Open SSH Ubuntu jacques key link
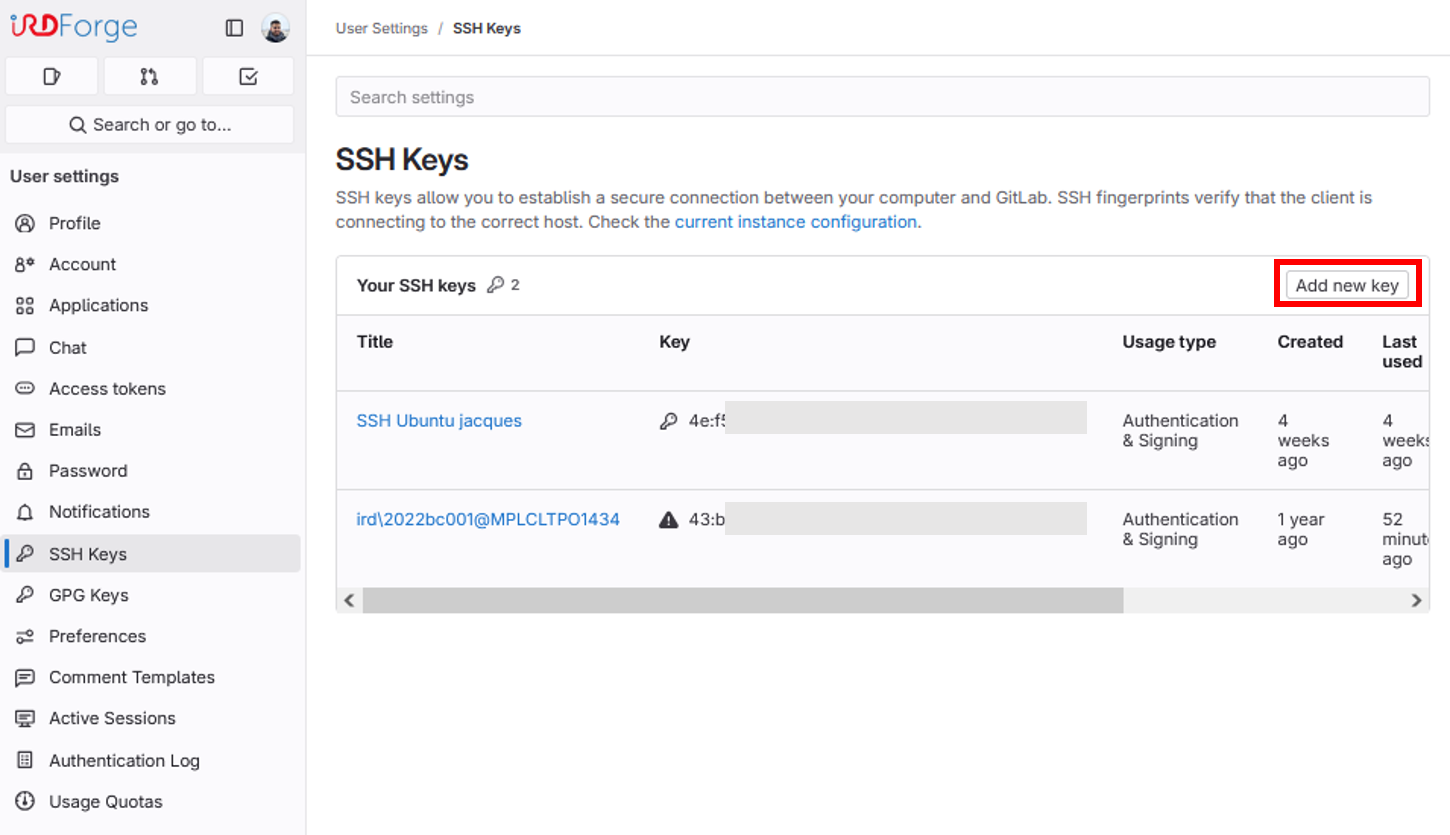The image size is (1450, 835). pos(439,421)
